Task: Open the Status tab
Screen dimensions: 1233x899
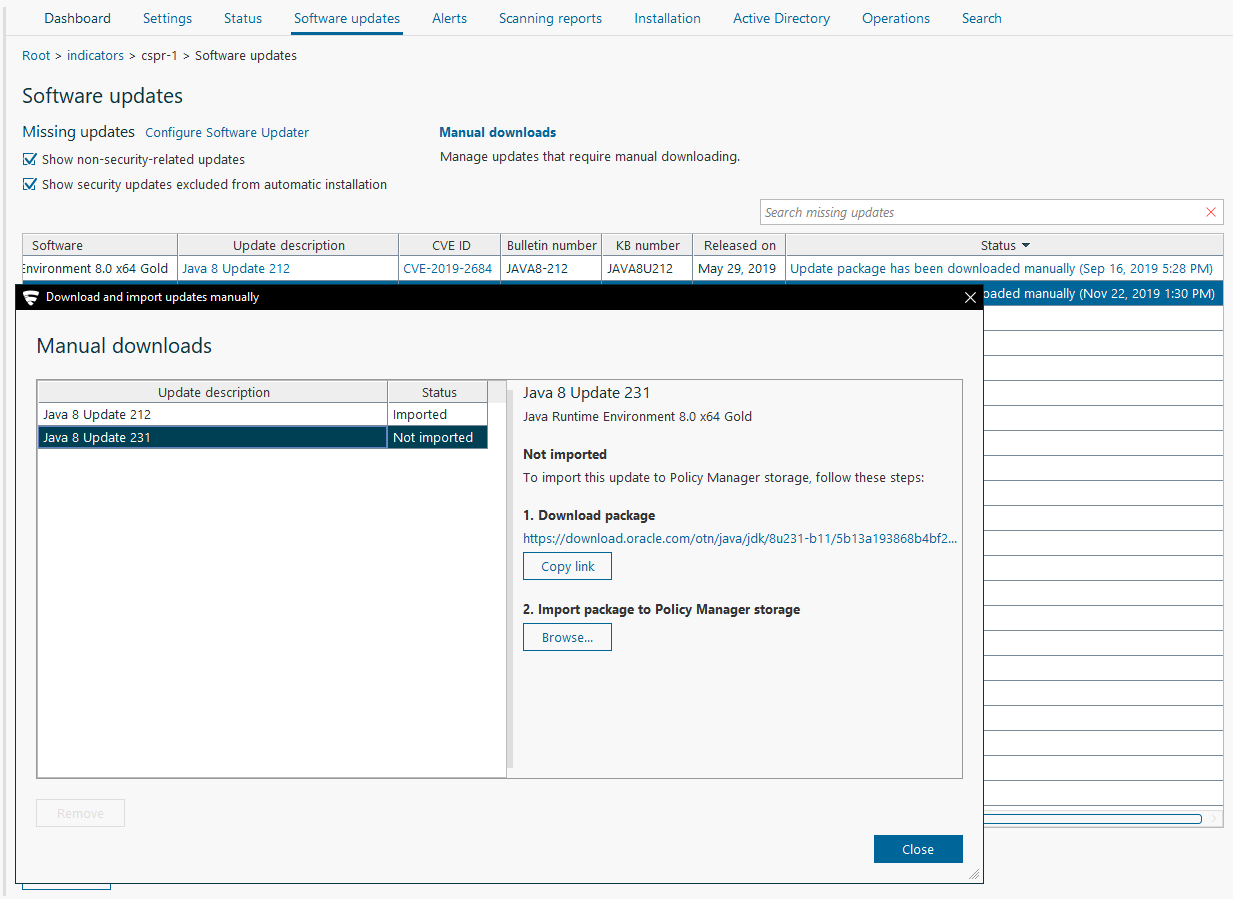Action: pyautogui.click(x=243, y=18)
